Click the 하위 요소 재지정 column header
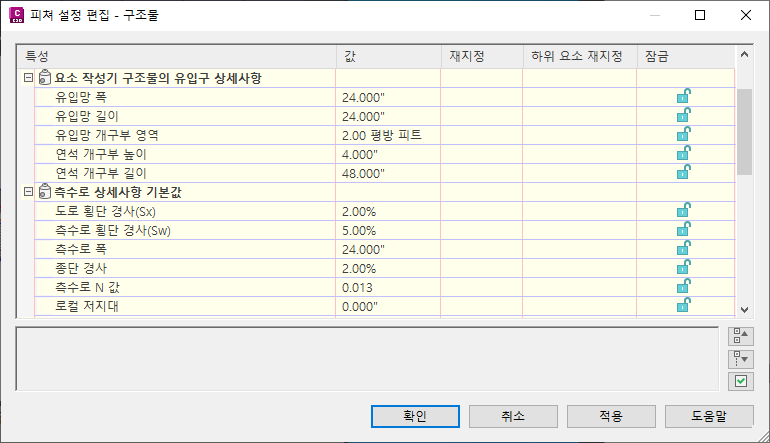Screen dimensions: 770x443 tap(580, 56)
